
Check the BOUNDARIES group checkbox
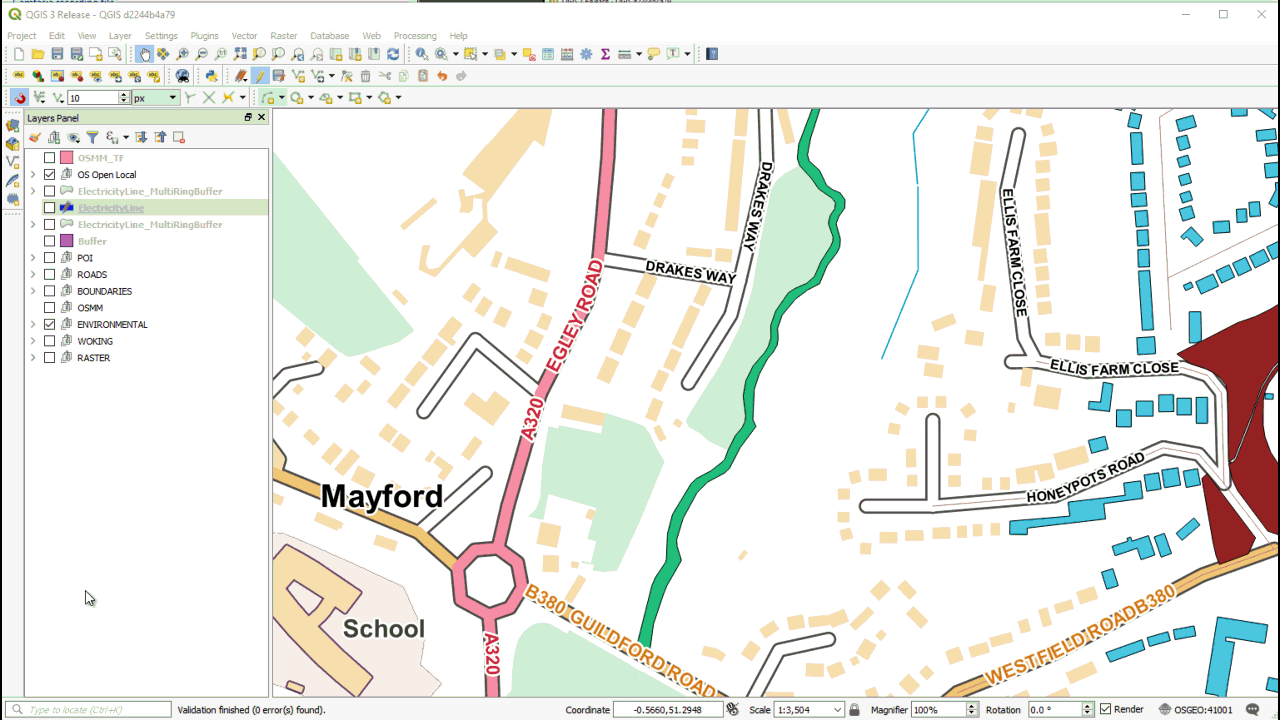(x=50, y=291)
